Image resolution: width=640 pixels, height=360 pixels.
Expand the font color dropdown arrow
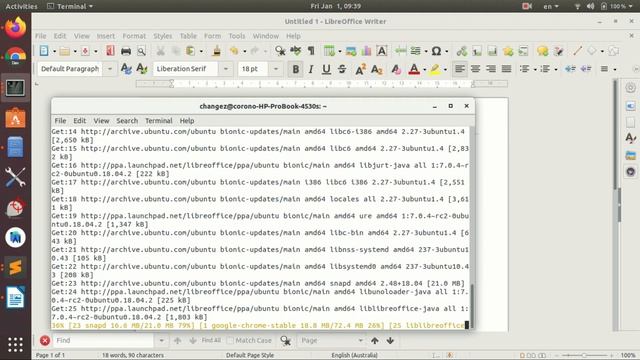pos(424,69)
